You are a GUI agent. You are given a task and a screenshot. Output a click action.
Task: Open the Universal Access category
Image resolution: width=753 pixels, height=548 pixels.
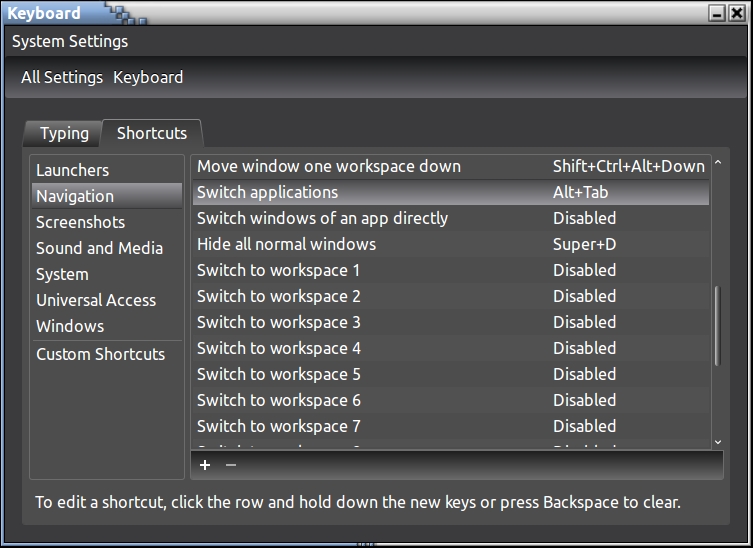(96, 300)
